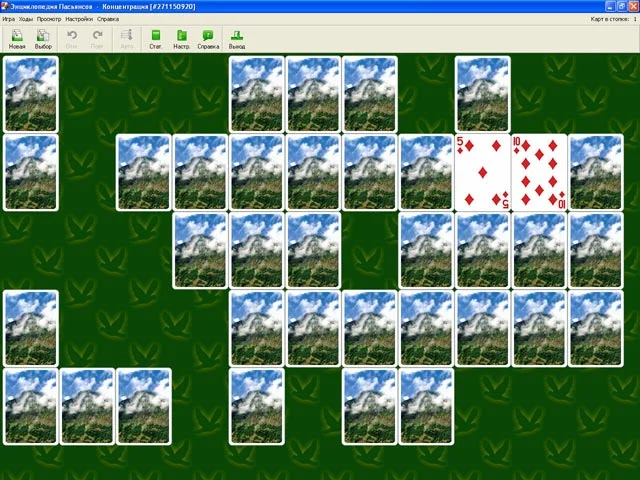Click the face-up 5 of diamonds card

click(x=482, y=172)
